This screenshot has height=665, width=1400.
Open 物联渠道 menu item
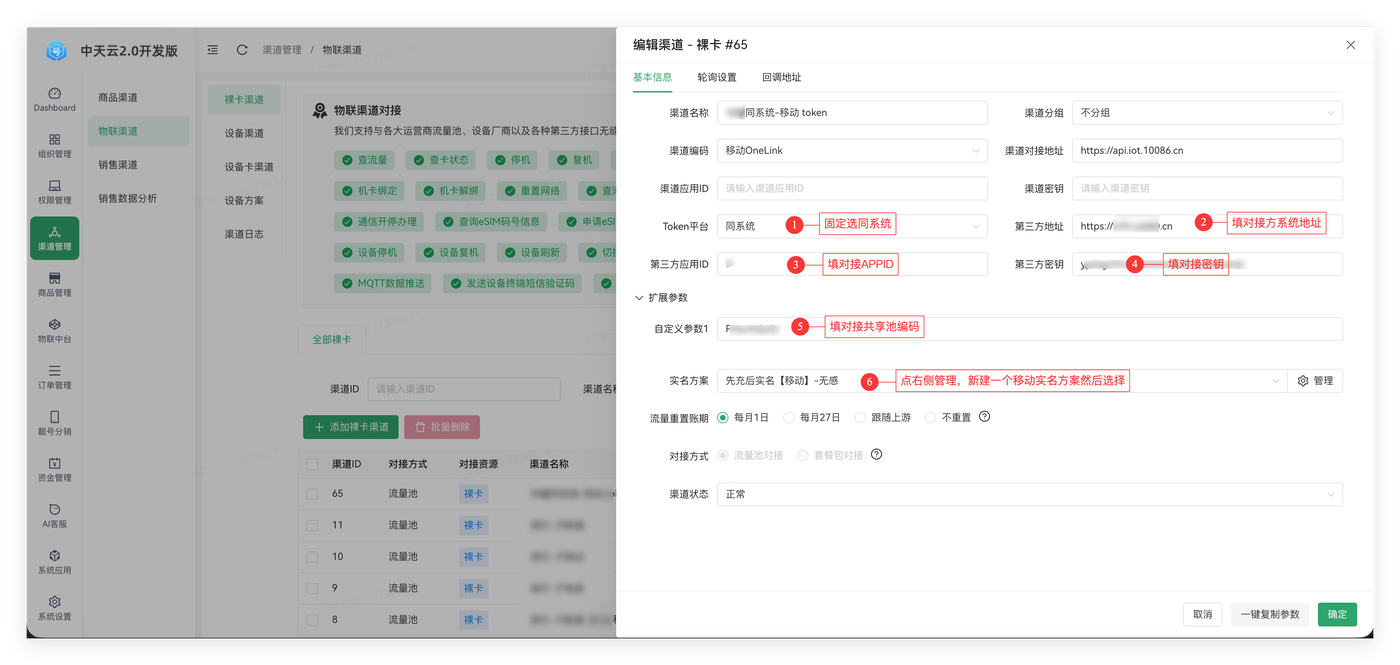coord(138,131)
